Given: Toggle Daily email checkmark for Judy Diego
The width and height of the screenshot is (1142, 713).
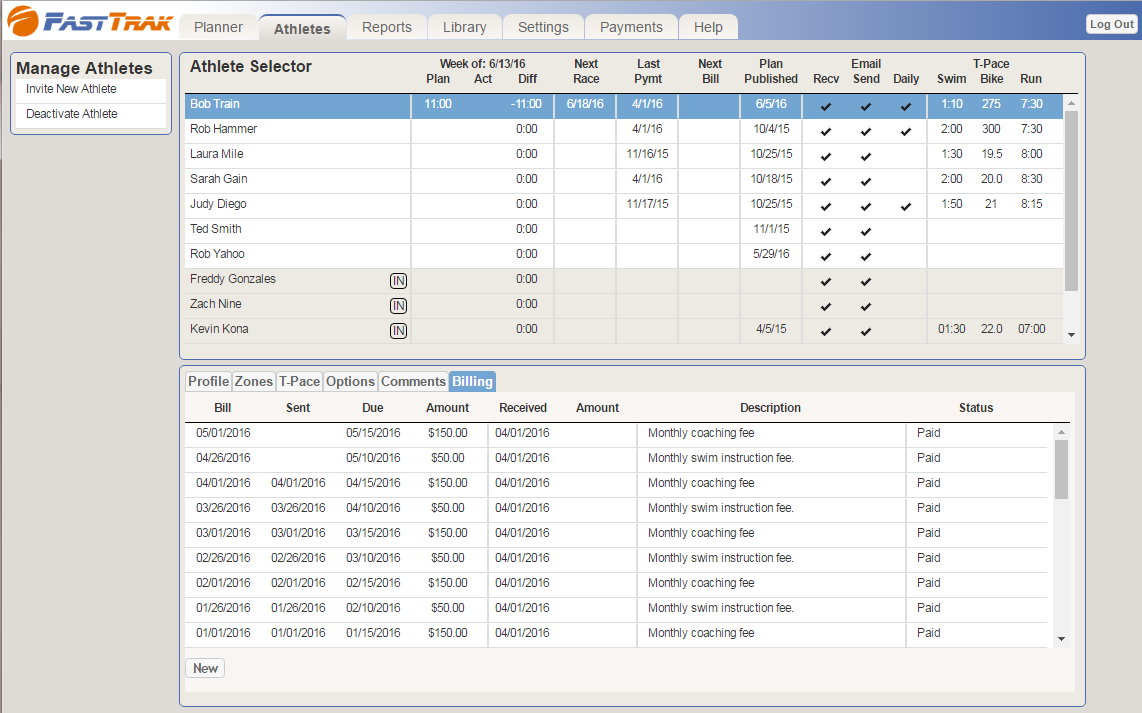Looking at the screenshot, I should (906, 206).
